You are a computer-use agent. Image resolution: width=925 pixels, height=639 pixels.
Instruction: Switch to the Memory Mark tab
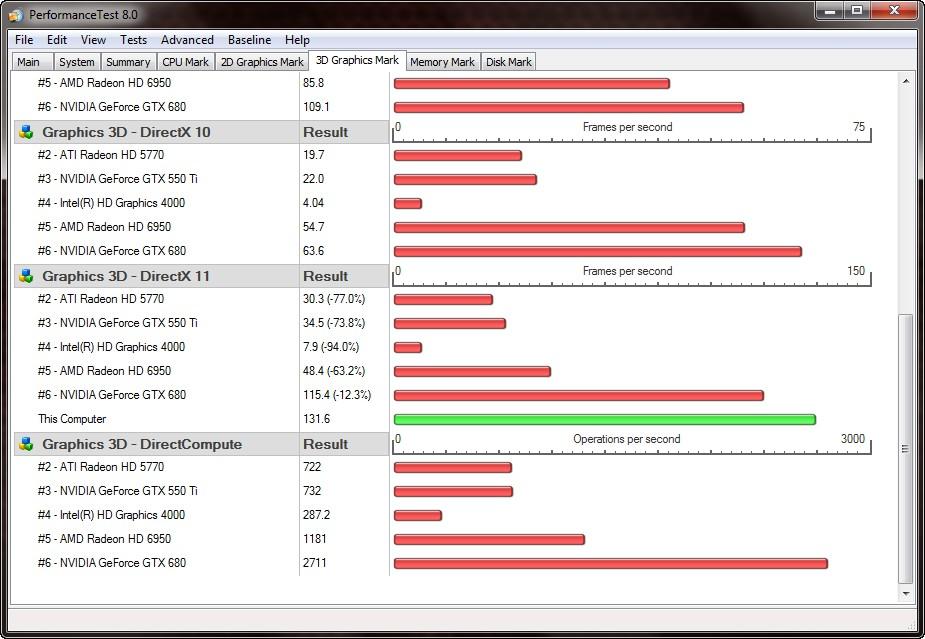(442, 62)
